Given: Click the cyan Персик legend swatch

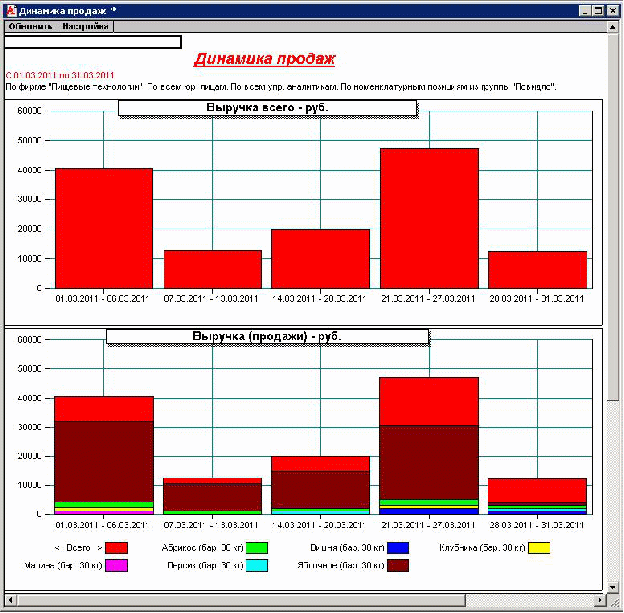Looking at the screenshot, I should point(257,566).
